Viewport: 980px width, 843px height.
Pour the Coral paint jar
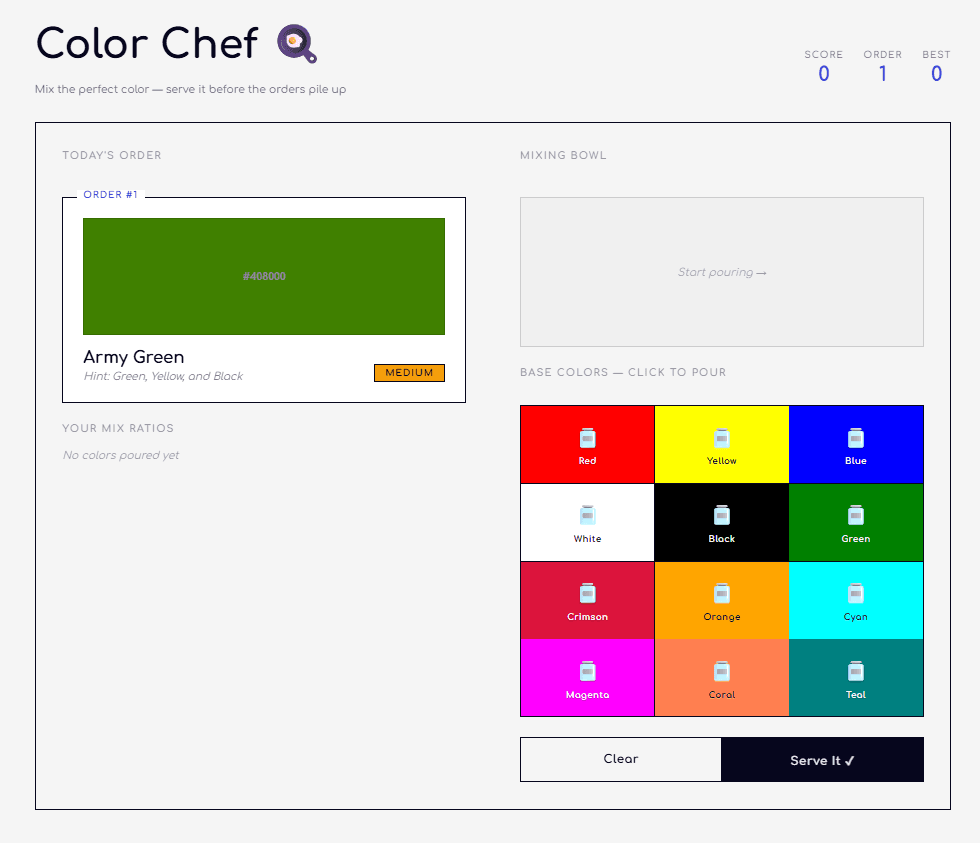tap(721, 677)
